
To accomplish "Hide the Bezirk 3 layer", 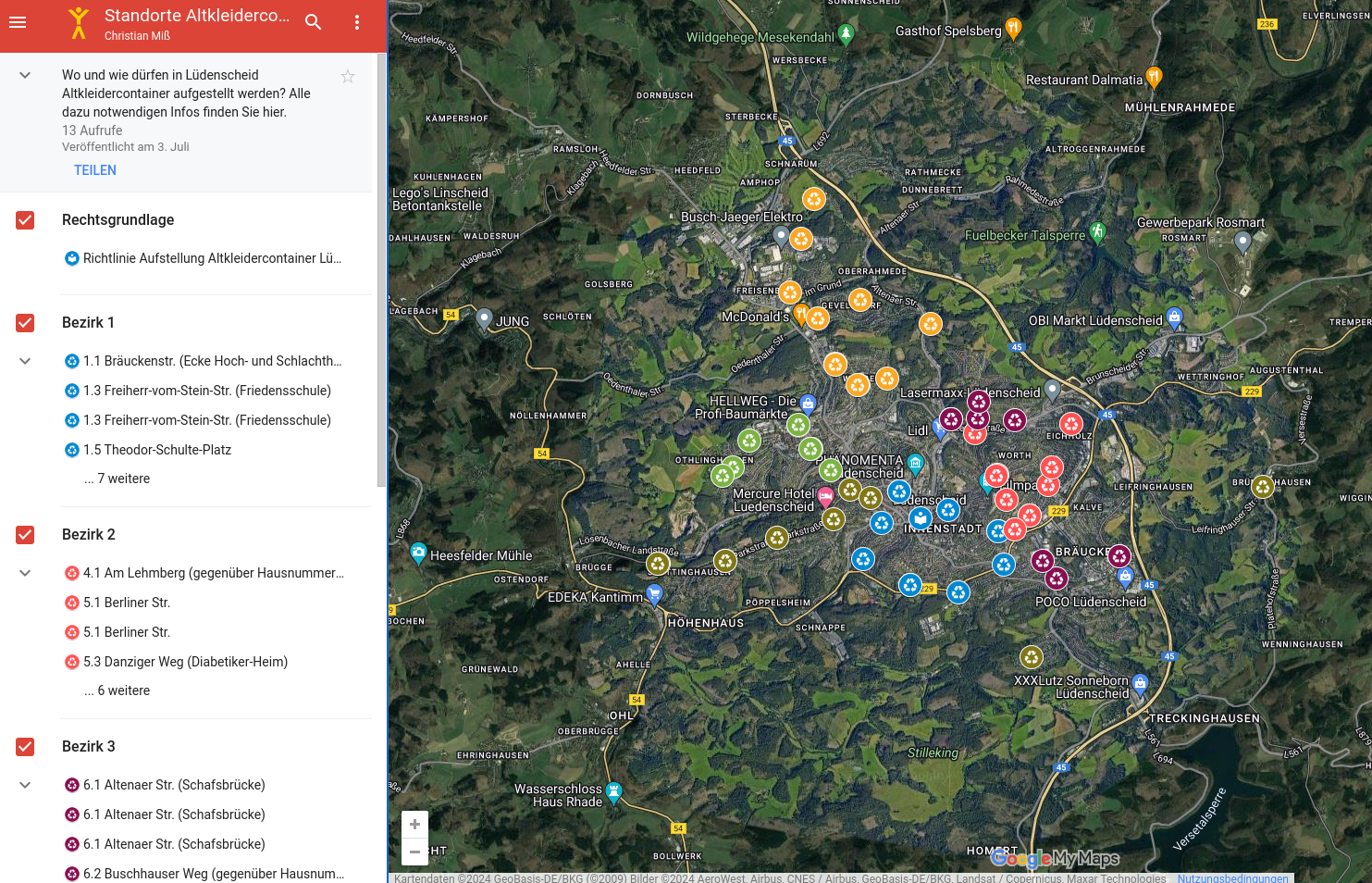I will coord(25,747).
